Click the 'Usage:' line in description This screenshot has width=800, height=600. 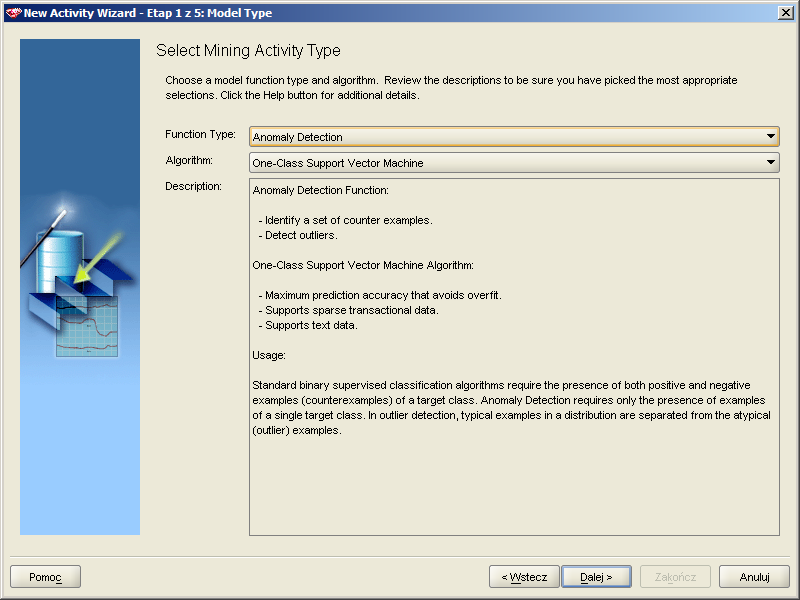coord(268,356)
